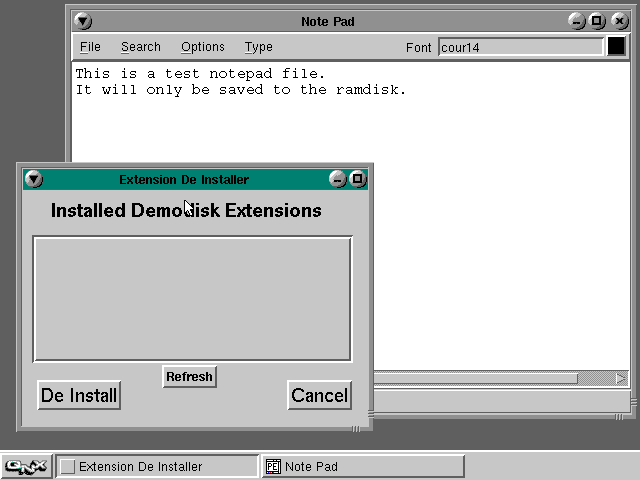The width and height of the screenshot is (640, 480).
Task: Minimize the Note Pad window
Action: click(x=576, y=21)
